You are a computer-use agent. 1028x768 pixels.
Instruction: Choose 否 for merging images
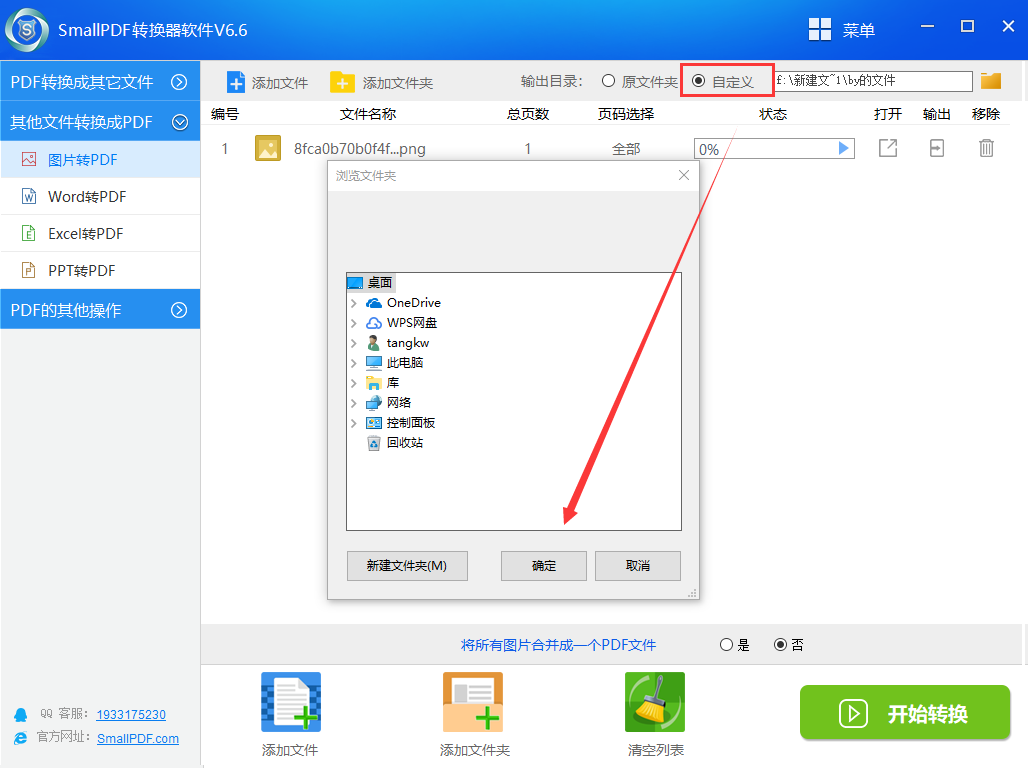tap(780, 645)
